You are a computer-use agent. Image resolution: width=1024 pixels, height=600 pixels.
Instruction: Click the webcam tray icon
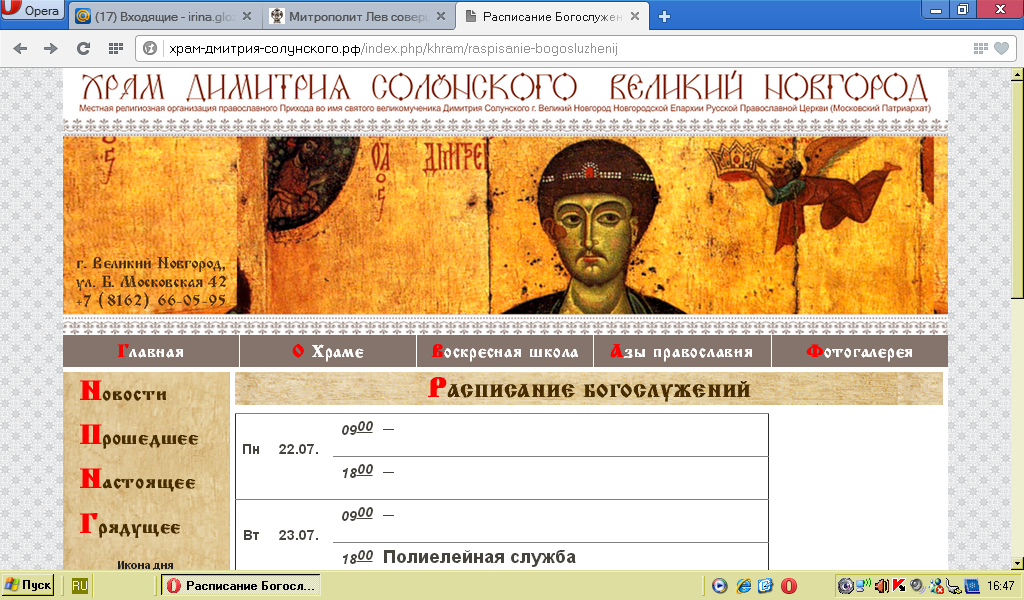click(x=846, y=586)
